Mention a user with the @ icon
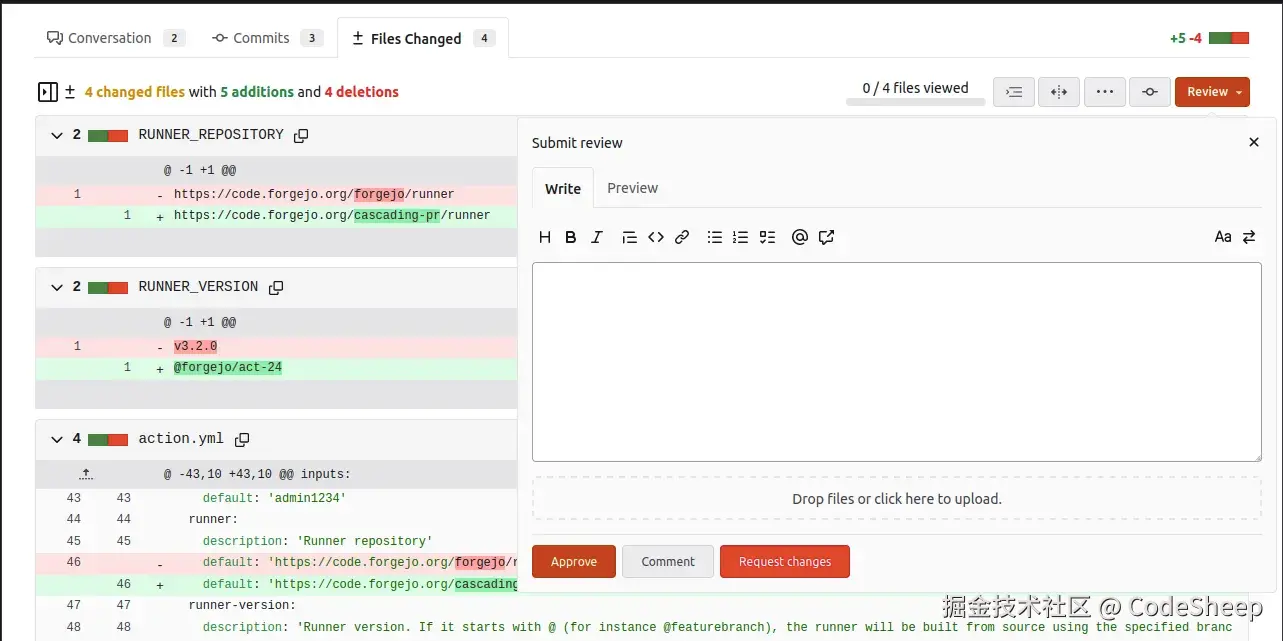This screenshot has height=641, width=1283. 799,237
